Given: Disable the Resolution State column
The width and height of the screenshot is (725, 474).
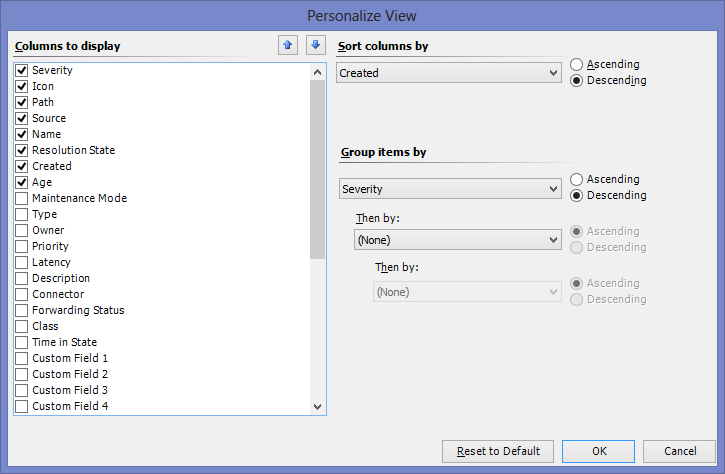Looking at the screenshot, I should pos(22,150).
